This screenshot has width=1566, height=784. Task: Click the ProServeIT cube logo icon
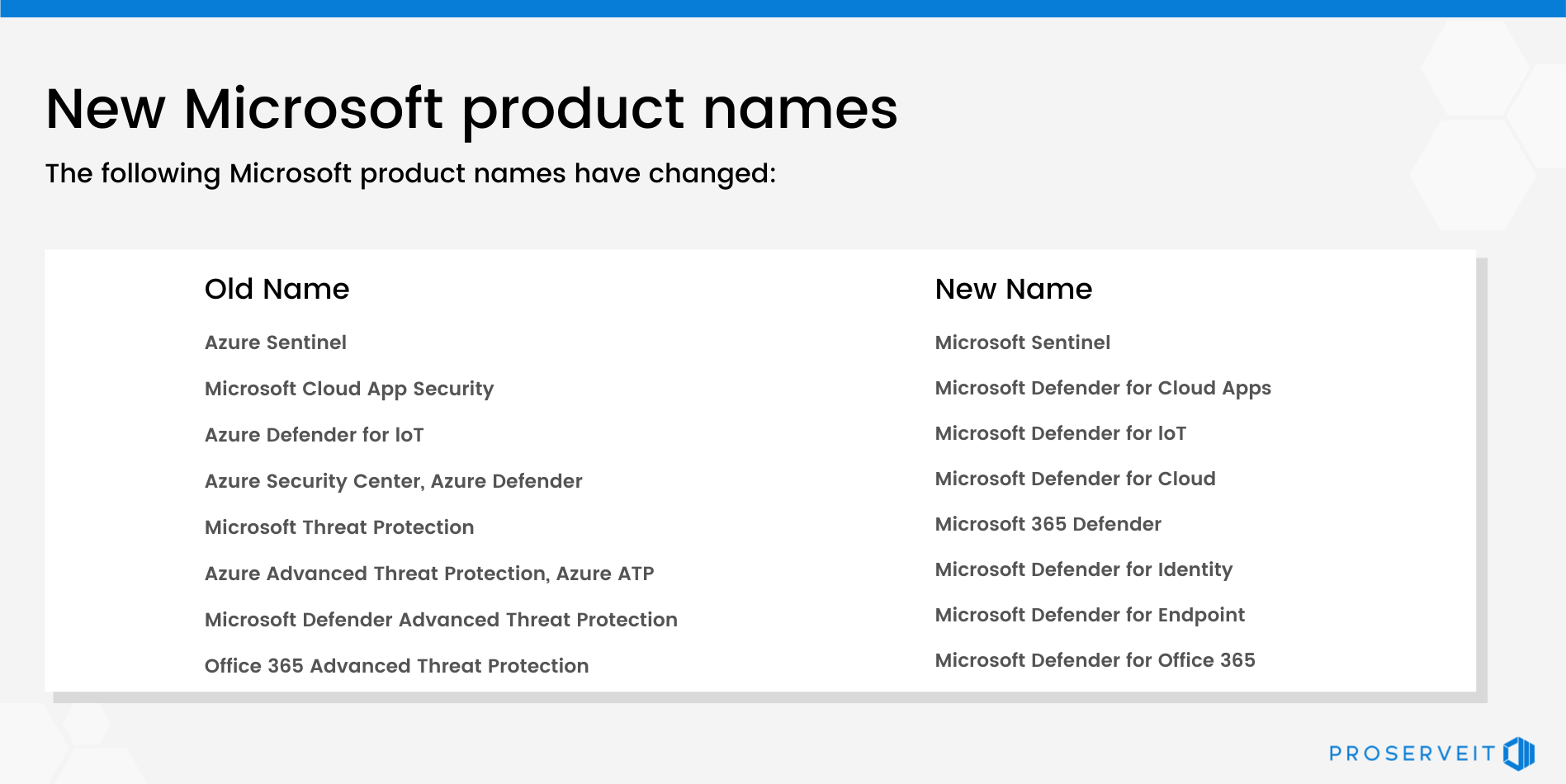[x=1518, y=753]
